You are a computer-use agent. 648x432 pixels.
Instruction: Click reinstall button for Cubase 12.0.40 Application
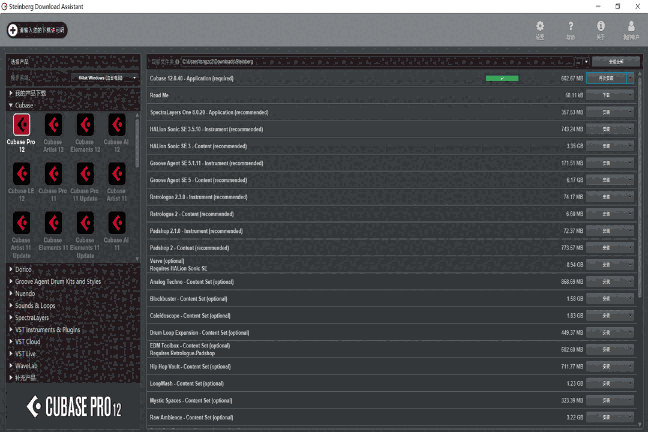tap(606, 78)
